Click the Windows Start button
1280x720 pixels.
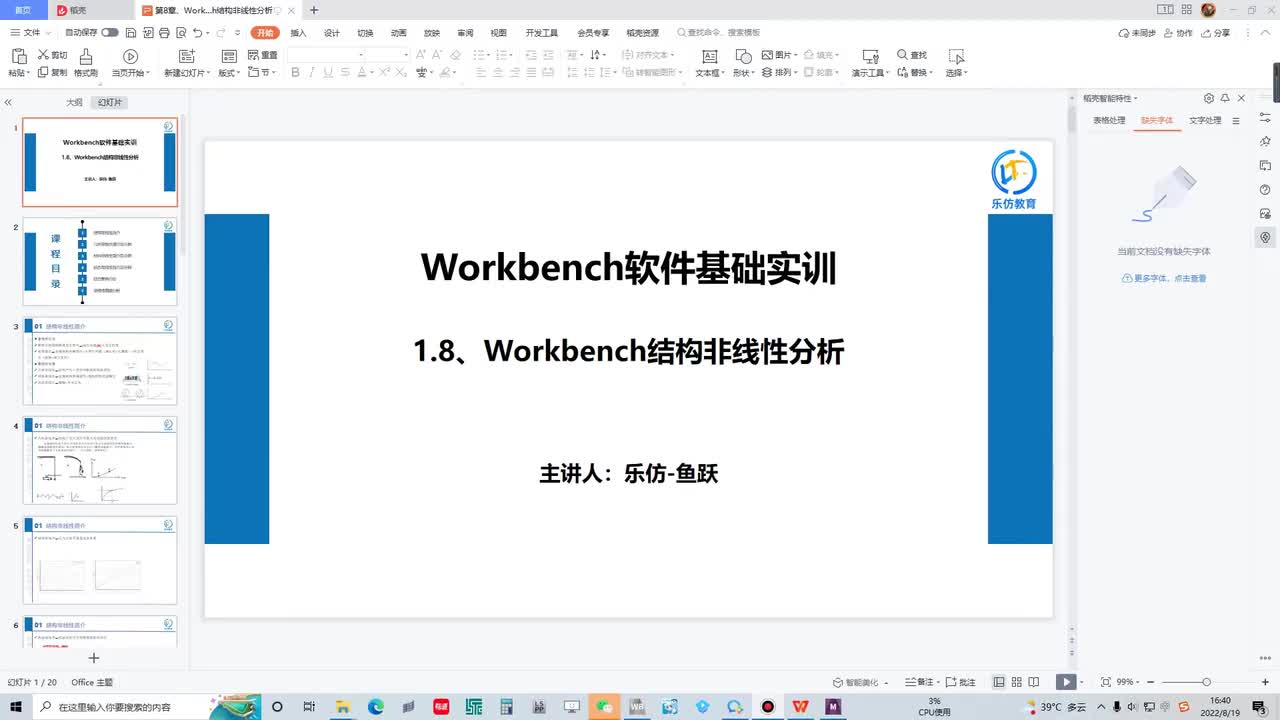16,706
